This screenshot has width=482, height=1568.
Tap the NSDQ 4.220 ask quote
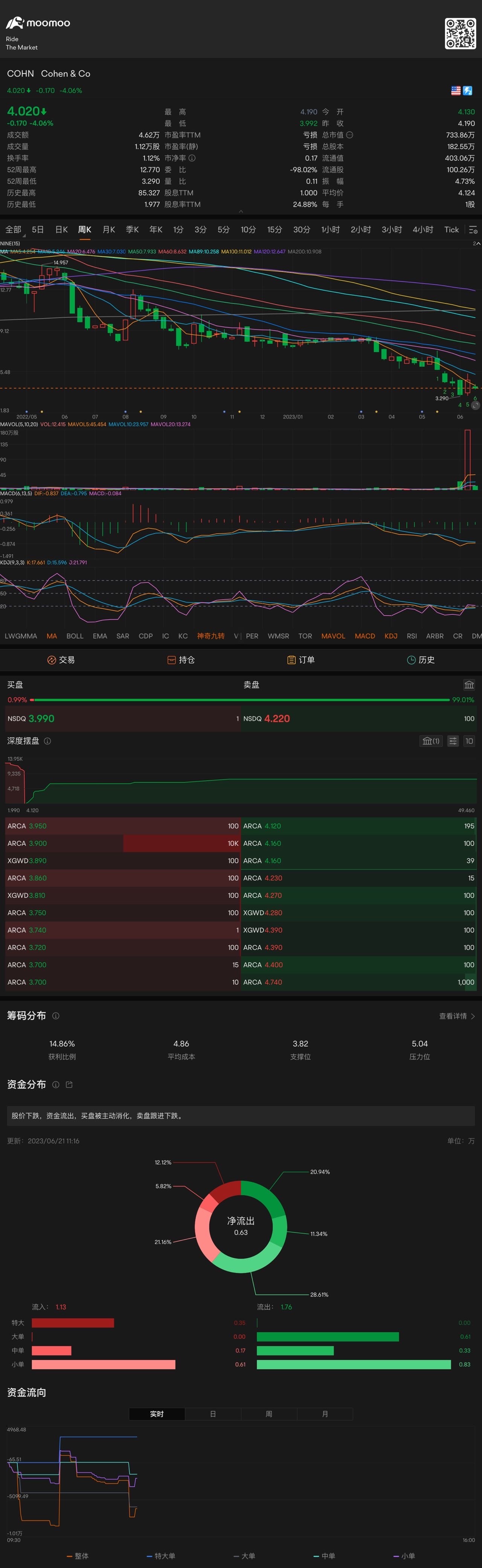(x=358, y=719)
